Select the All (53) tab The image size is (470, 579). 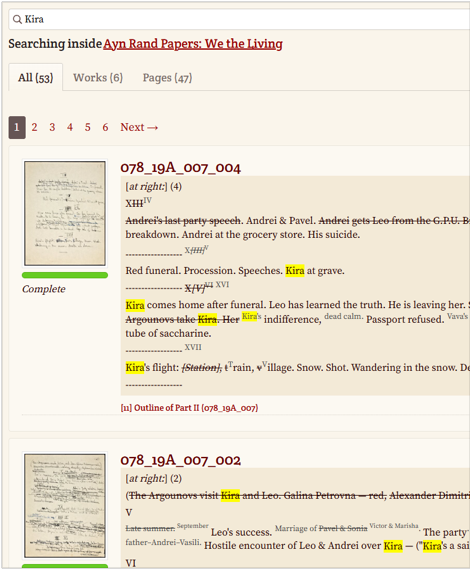pyautogui.click(x=35, y=78)
